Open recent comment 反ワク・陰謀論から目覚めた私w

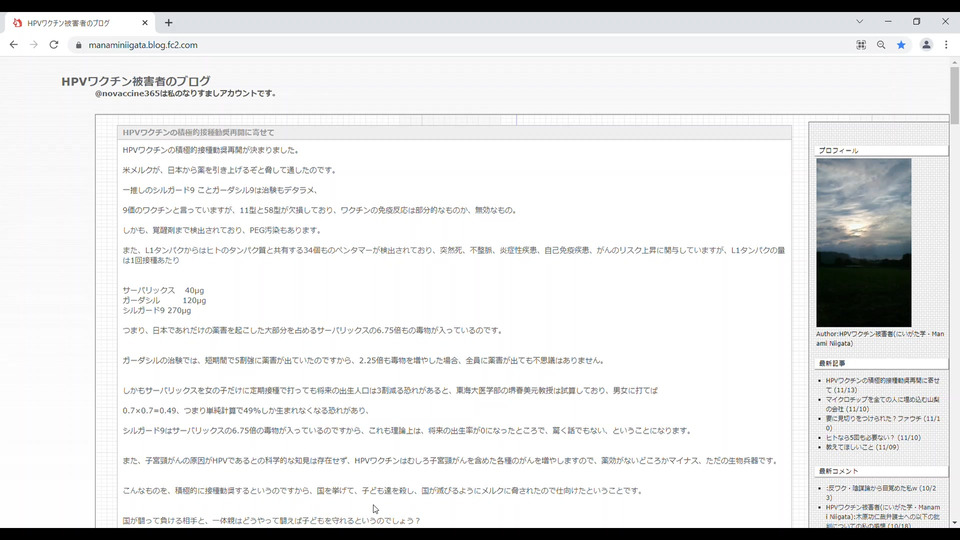tap(881, 493)
